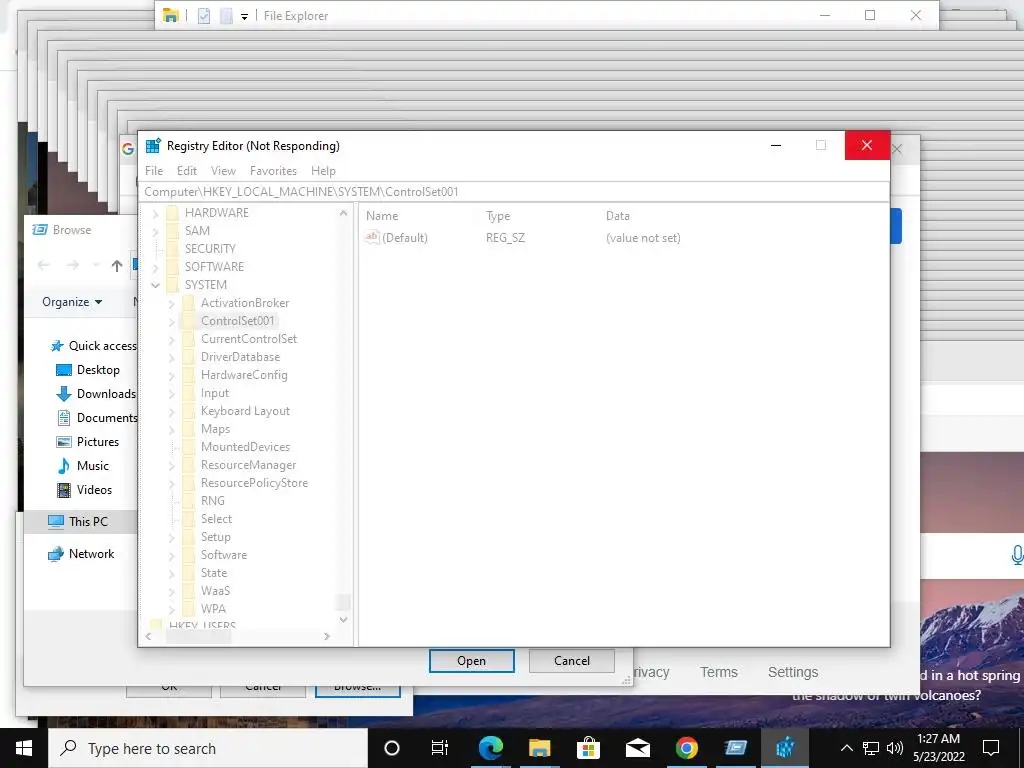Open the Favorites menu in Registry Editor
This screenshot has height=768, width=1024.
tap(273, 170)
